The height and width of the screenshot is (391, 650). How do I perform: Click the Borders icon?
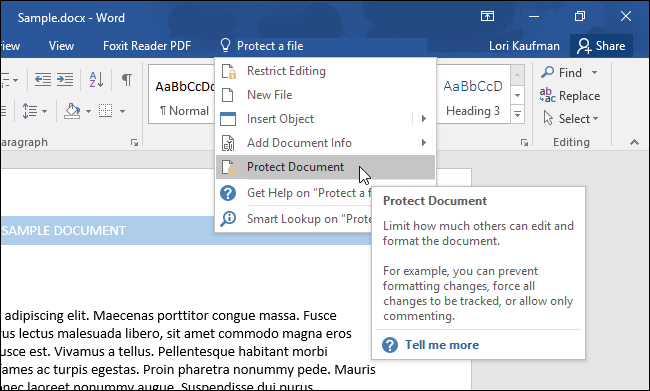(105, 111)
